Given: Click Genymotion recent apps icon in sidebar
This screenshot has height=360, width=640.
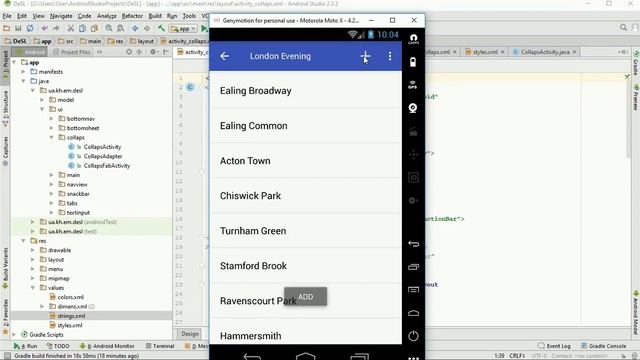Looking at the screenshot, I should coord(413,267).
